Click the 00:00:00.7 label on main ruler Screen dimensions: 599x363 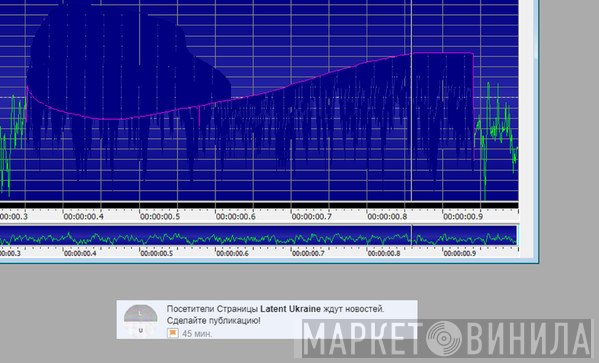pyautogui.click(x=311, y=217)
